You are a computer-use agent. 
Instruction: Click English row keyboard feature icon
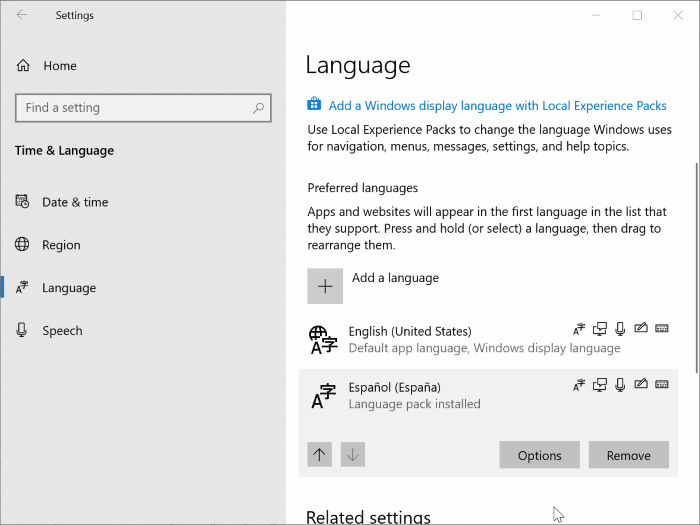tap(662, 329)
